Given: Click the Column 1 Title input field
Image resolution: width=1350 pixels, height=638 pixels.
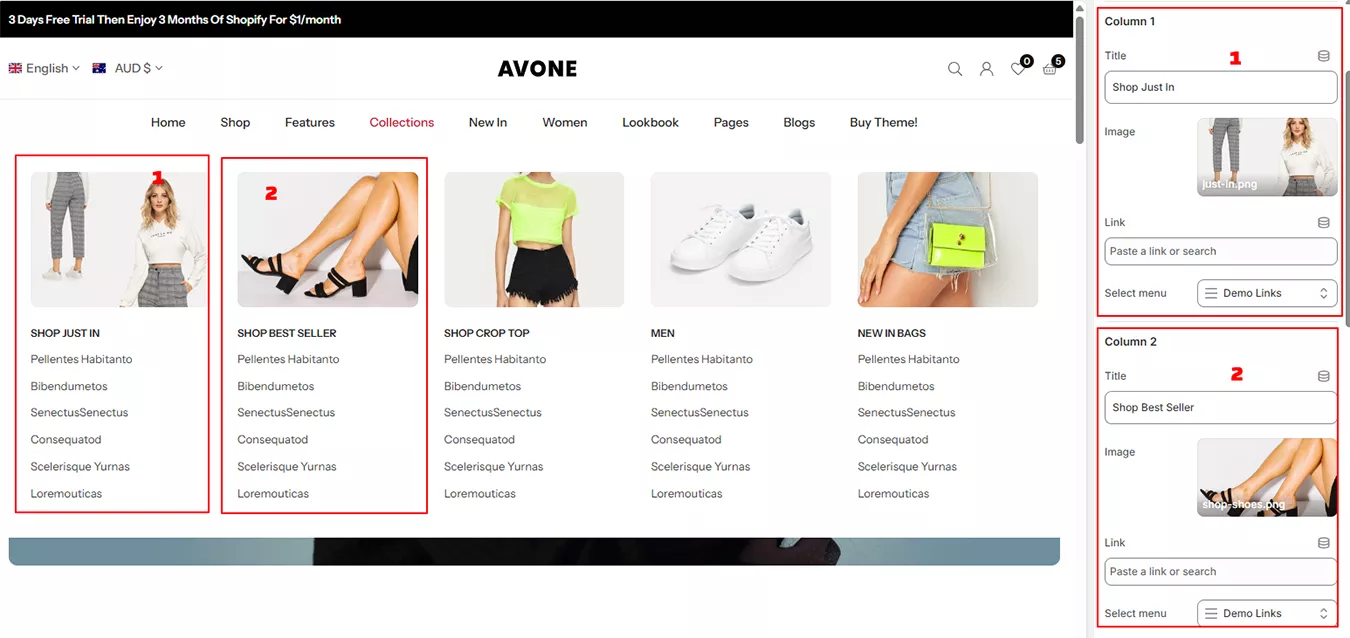Looking at the screenshot, I should tap(1220, 87).
